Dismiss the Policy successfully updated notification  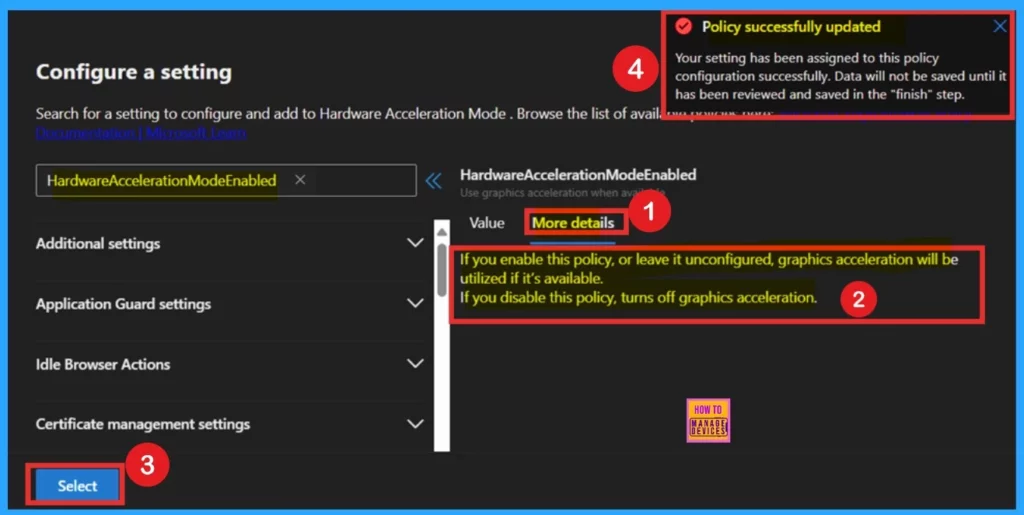point(999,27)
